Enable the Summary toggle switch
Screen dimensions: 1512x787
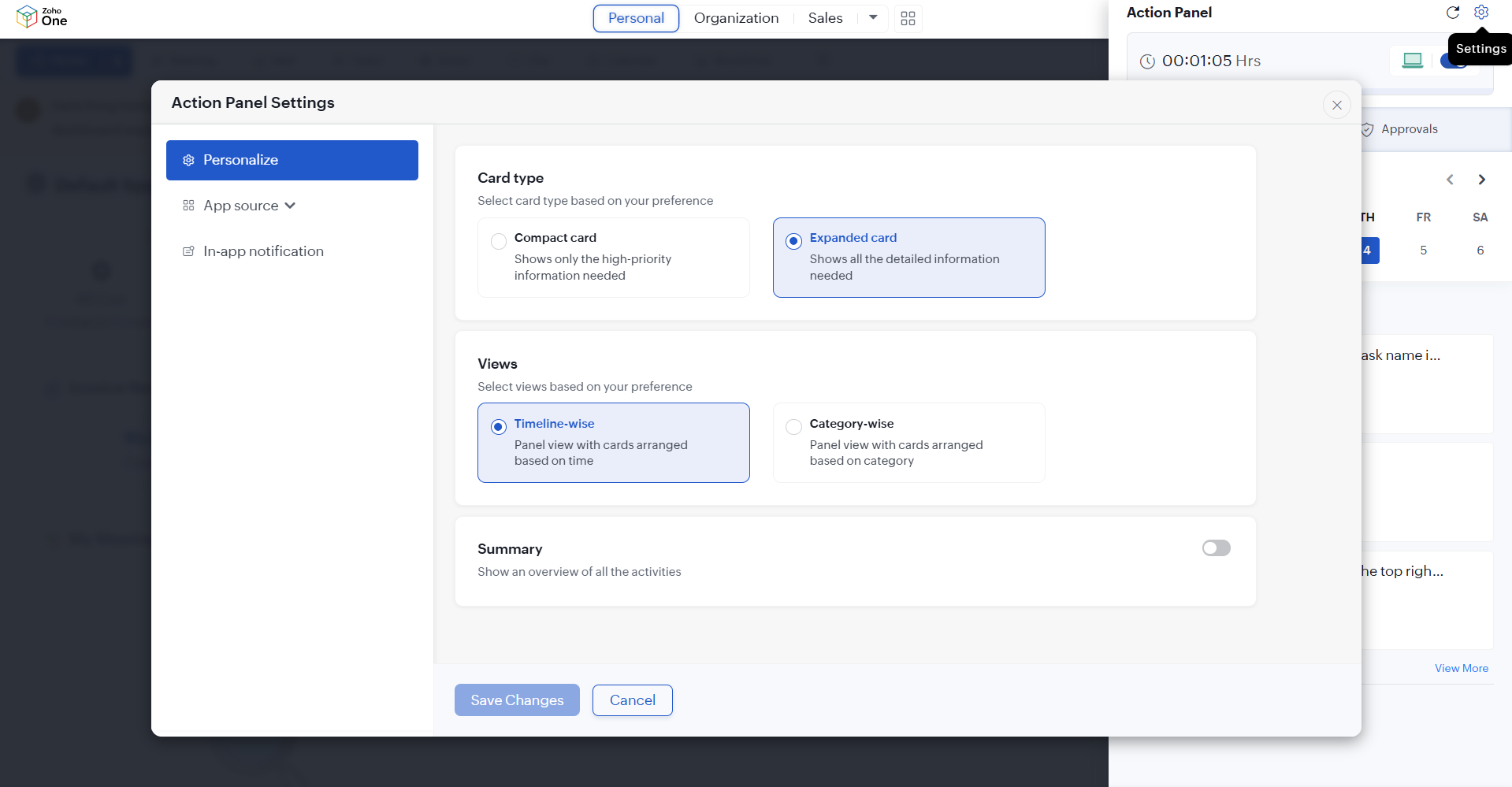(x=1216, y=548)
